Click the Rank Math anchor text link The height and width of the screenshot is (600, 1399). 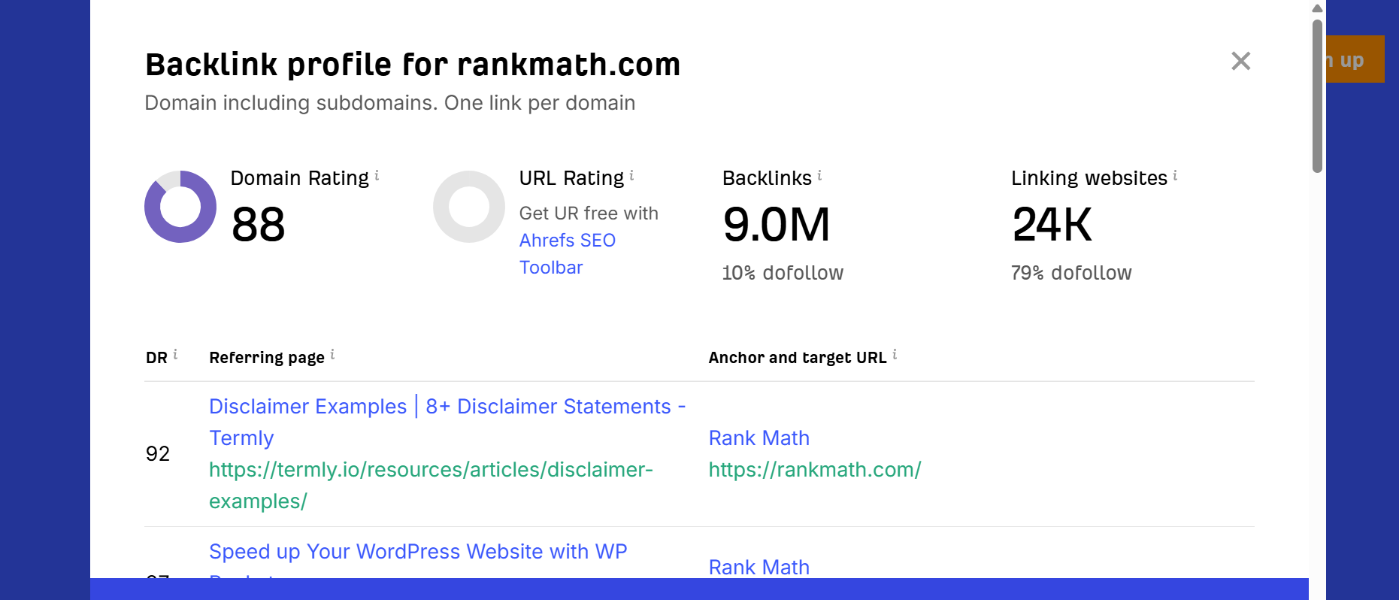[758, 437]
